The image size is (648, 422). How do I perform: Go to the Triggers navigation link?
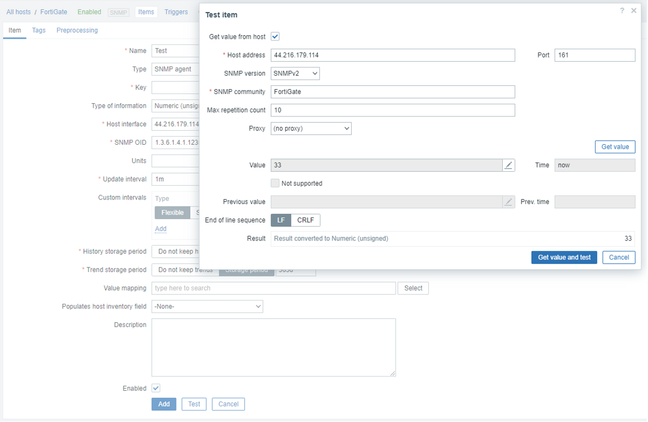click(176, 12)
